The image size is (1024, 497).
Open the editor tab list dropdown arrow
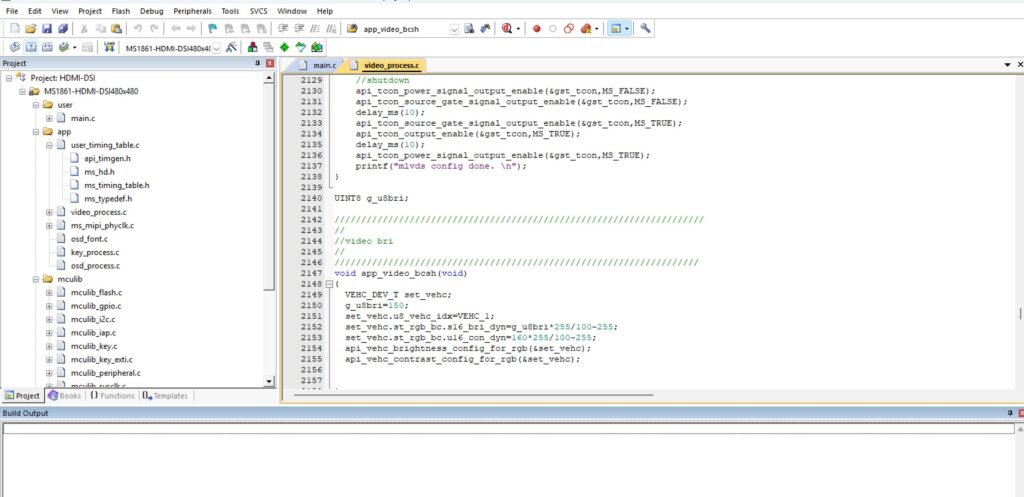(x=1007, y=65)
